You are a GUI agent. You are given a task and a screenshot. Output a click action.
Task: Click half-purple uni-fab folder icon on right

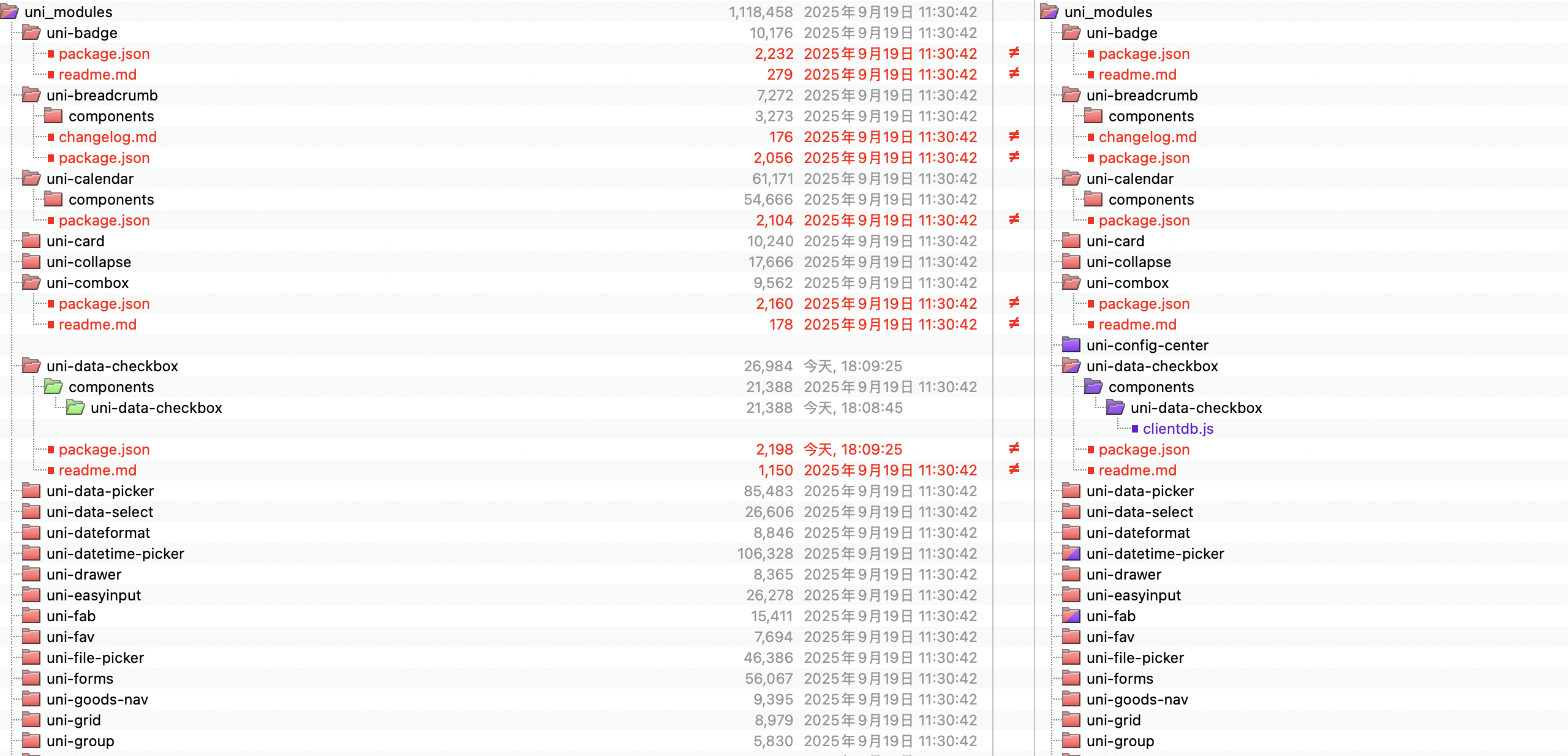(x=1071, y=616)
